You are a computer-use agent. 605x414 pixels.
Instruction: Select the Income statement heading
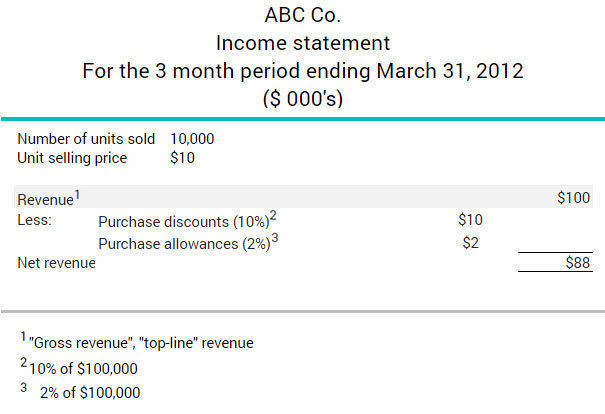coord(302,43)
